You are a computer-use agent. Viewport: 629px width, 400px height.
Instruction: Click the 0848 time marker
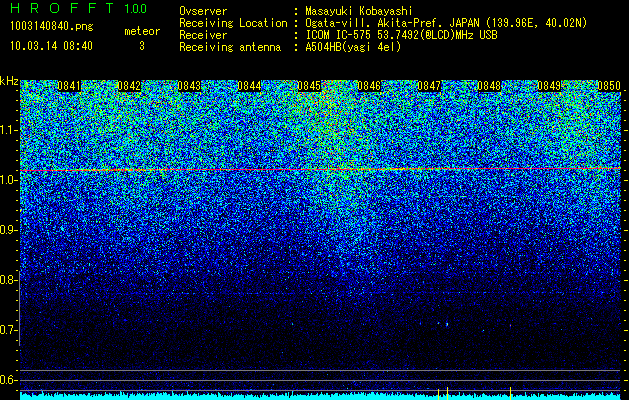pos(489,86)
